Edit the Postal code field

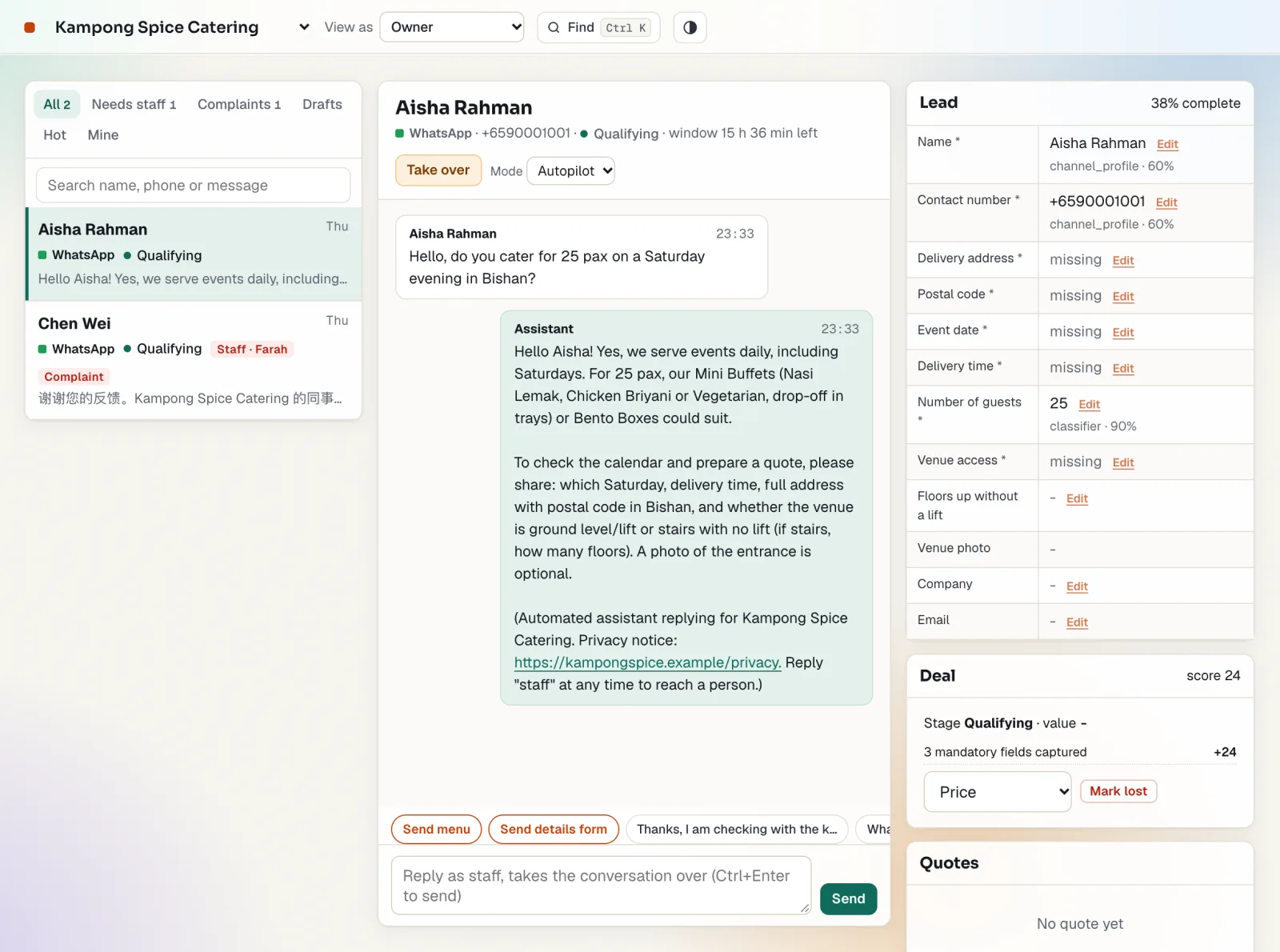[x=1123, y=296]
